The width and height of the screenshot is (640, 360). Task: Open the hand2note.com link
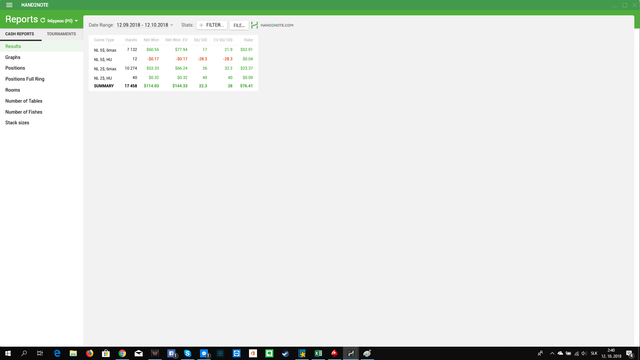tap(277, 25)
